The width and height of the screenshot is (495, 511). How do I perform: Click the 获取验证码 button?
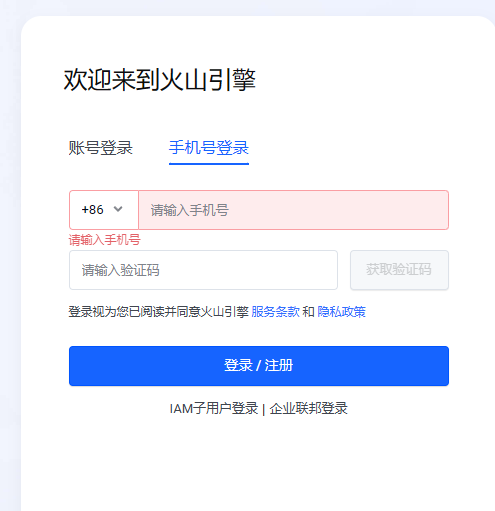[x=399, y=270]
